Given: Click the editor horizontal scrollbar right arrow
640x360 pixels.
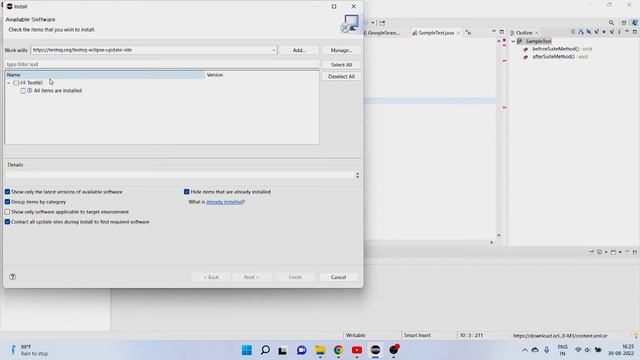Looking at the screenshot, I should (x=491, y=242).
